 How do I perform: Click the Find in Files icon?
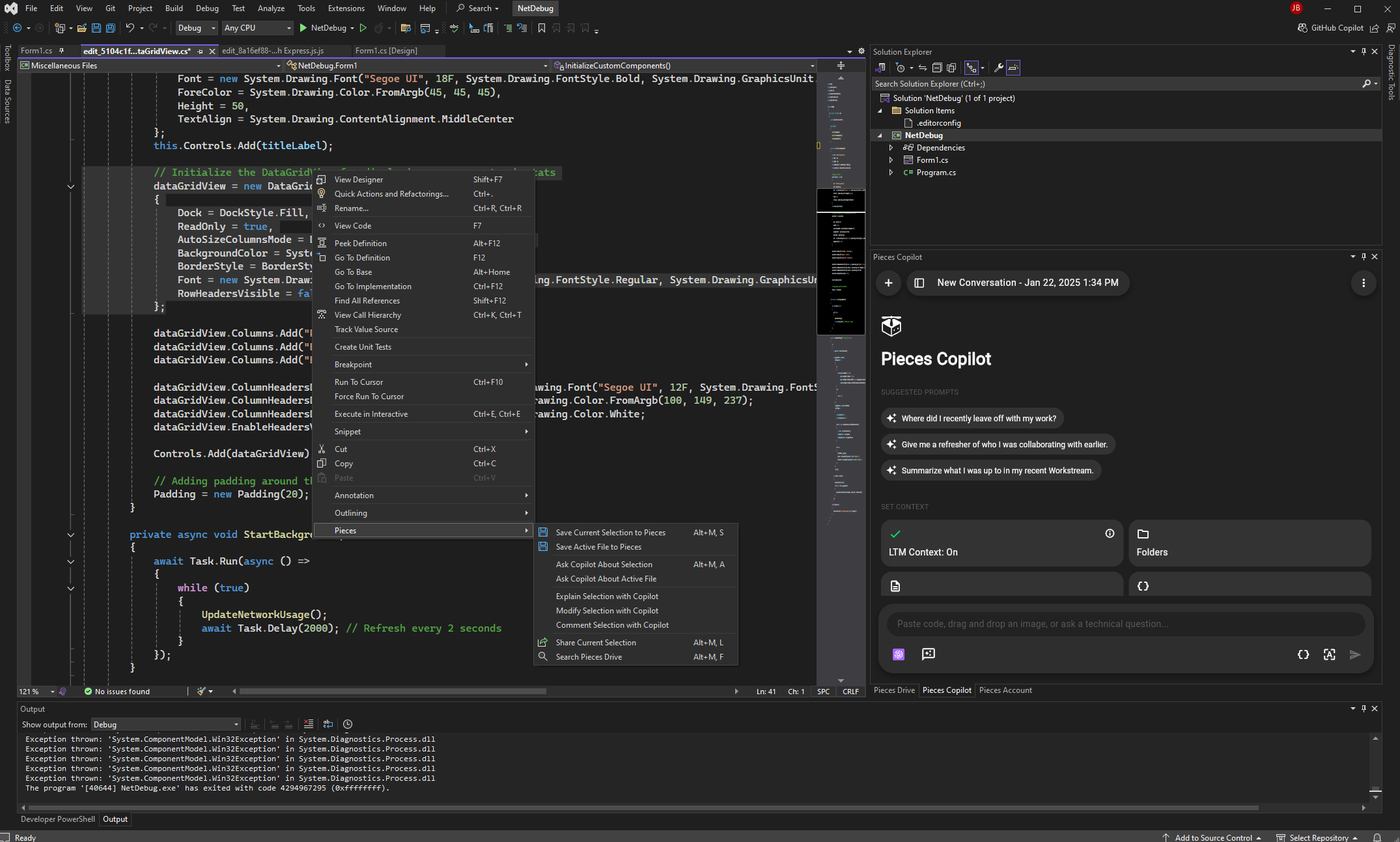click(406, 28)
